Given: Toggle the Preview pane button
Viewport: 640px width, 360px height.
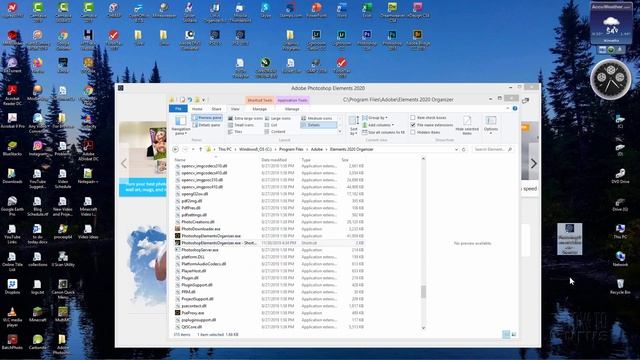Looking at the screenshot, I should click(x=207, y=118).
